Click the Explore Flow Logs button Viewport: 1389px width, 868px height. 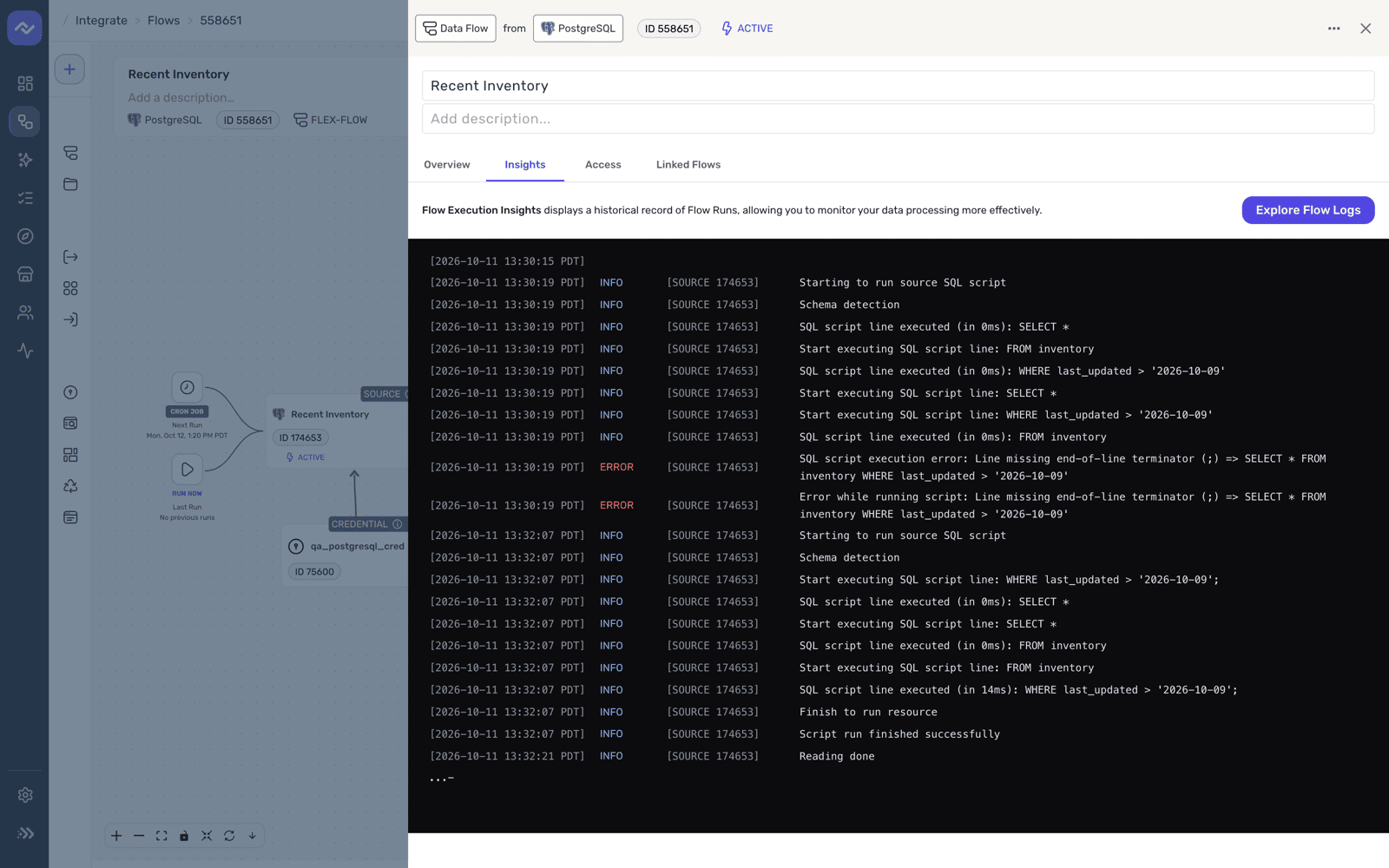coord(1308,210)
